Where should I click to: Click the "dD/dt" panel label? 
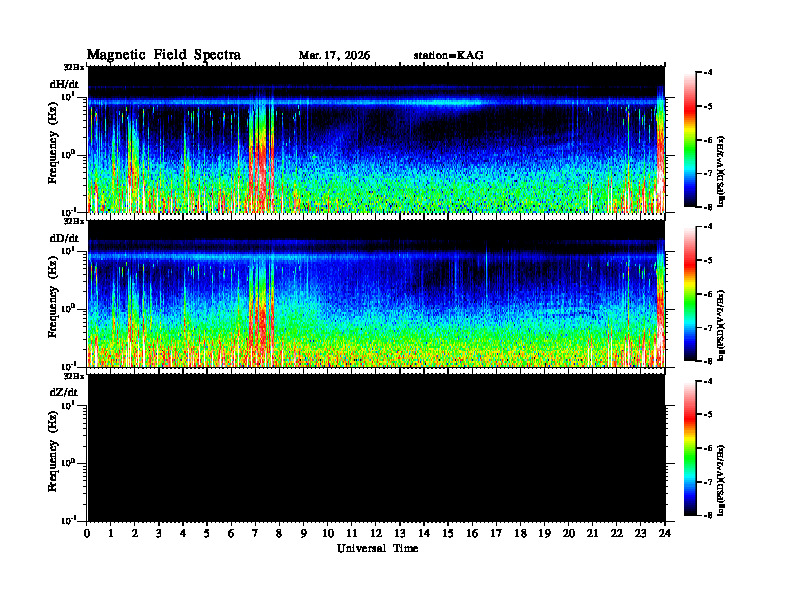64,238
